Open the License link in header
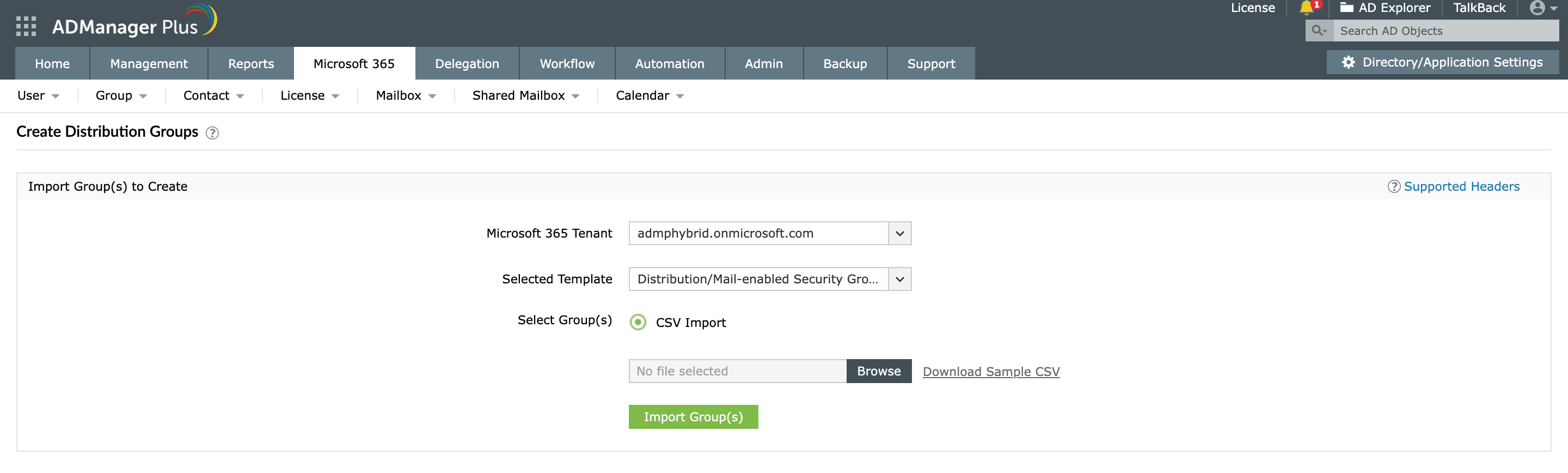 point(1252,8)
